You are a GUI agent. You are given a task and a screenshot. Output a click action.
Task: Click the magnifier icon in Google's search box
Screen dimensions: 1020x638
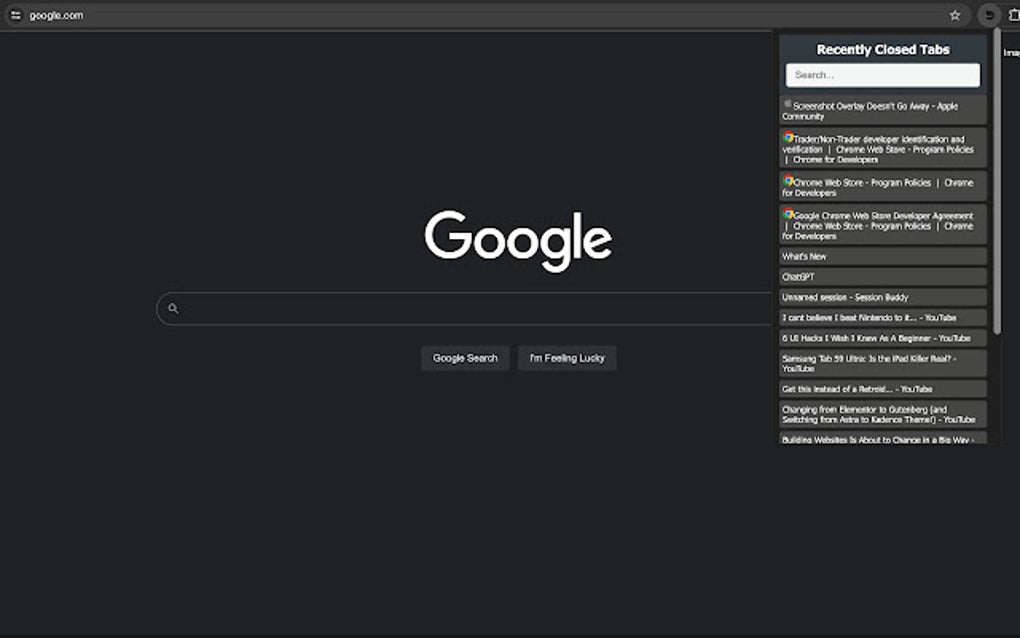(x=173, y=308)
